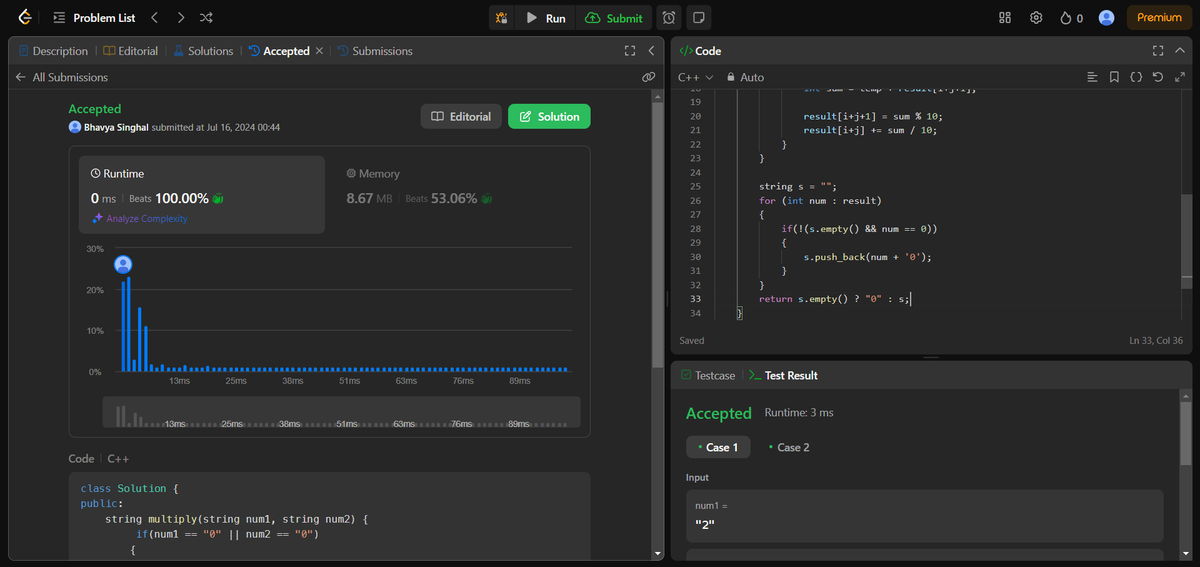The width and height of the screenshot is (1200, 567).
Task: Toggle the Auto lock setting
Action: pyautogui.click(x=745, y=77)
